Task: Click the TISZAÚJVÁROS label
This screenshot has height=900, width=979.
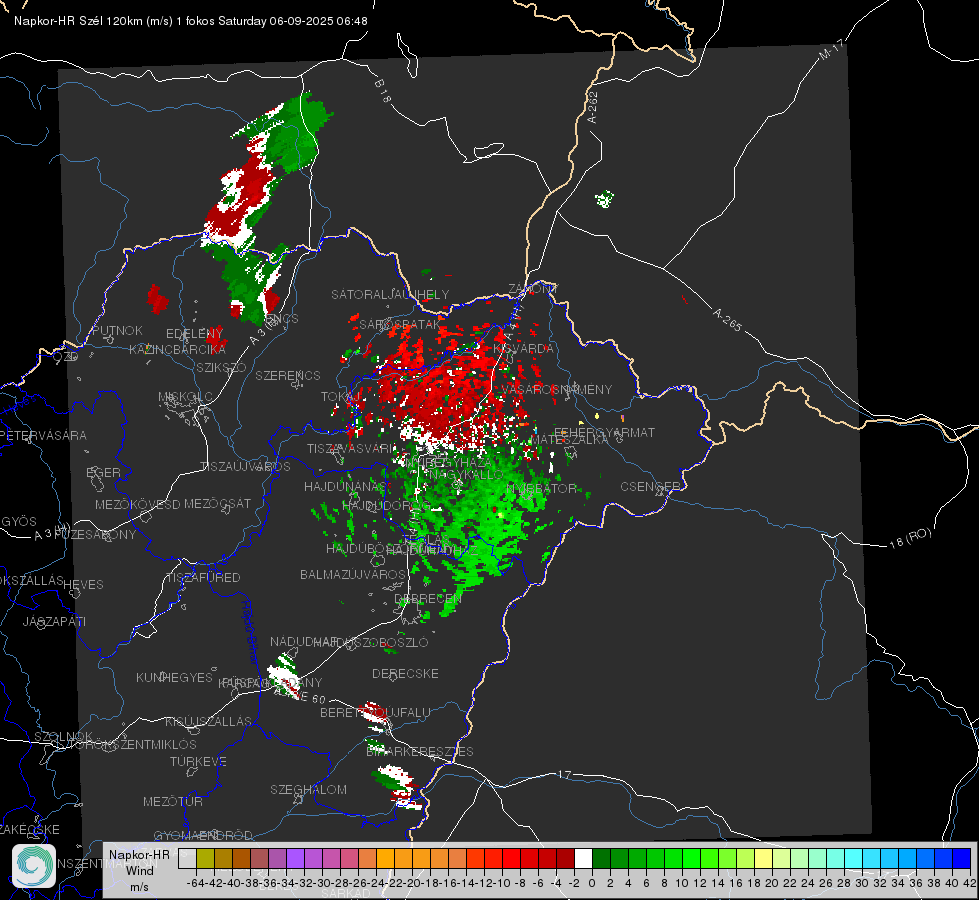Action: pyautogui.click(x=245, y=466)
